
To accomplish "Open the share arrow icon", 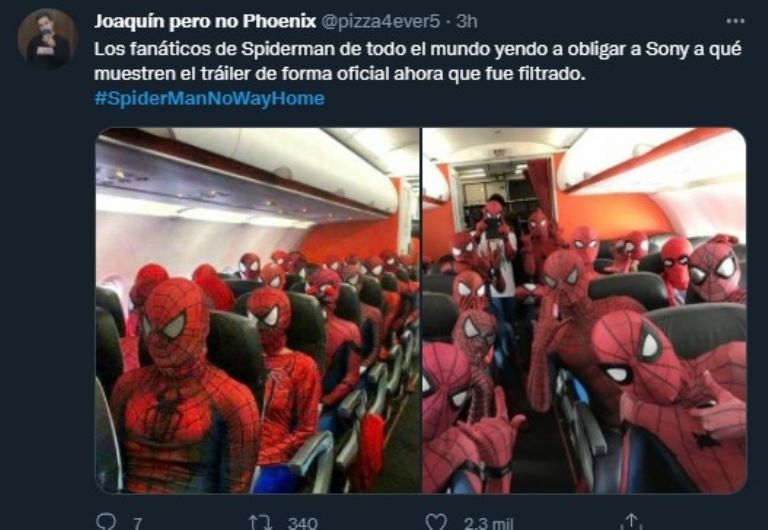I will coord(631,521).
